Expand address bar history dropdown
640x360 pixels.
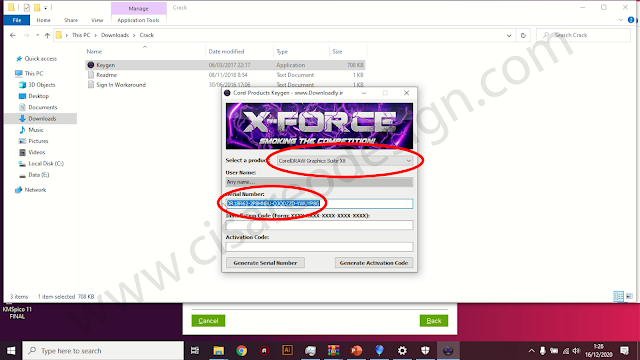[x=509, y=36]
